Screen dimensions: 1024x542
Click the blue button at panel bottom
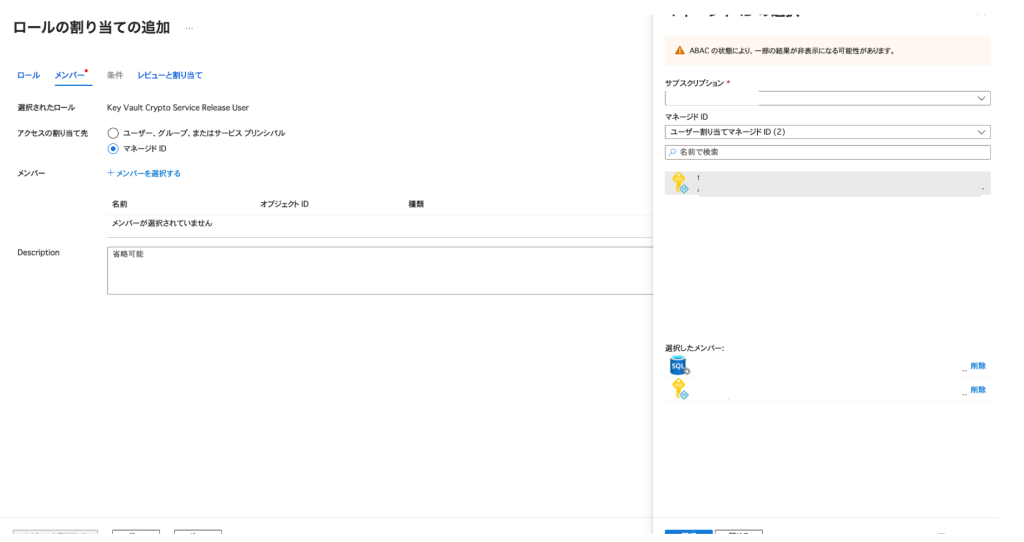[x=688, y=535]
